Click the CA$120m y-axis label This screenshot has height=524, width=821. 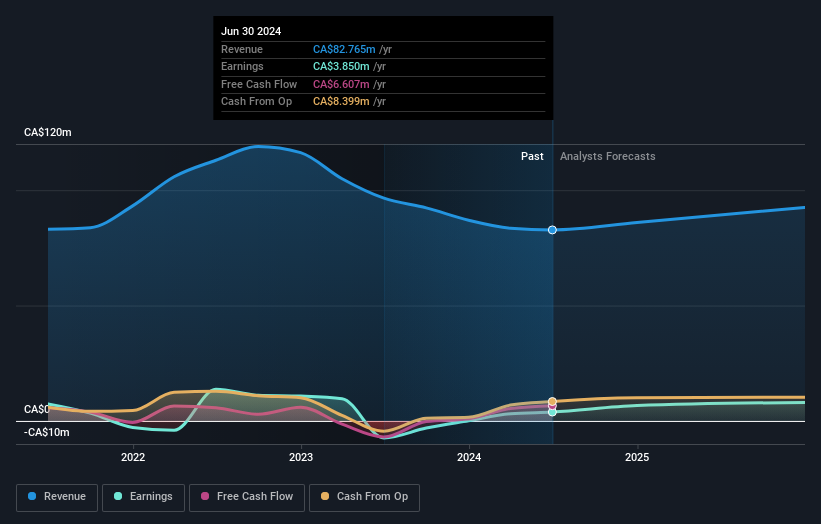pos(48,132)
